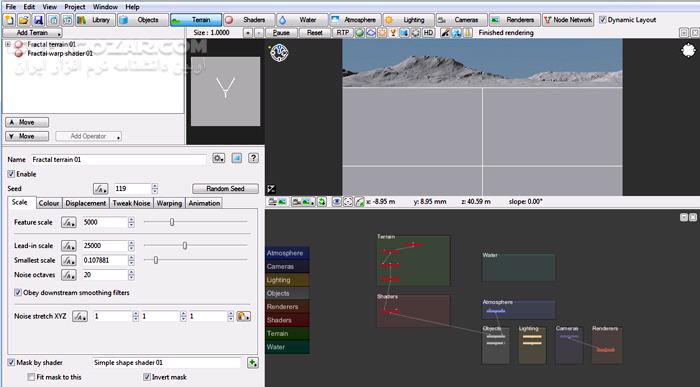The height and width of the screenshot is (387, 700).
Task: Open the render-to-camera dropdown icon below the preview
Action: coord(303,202)
